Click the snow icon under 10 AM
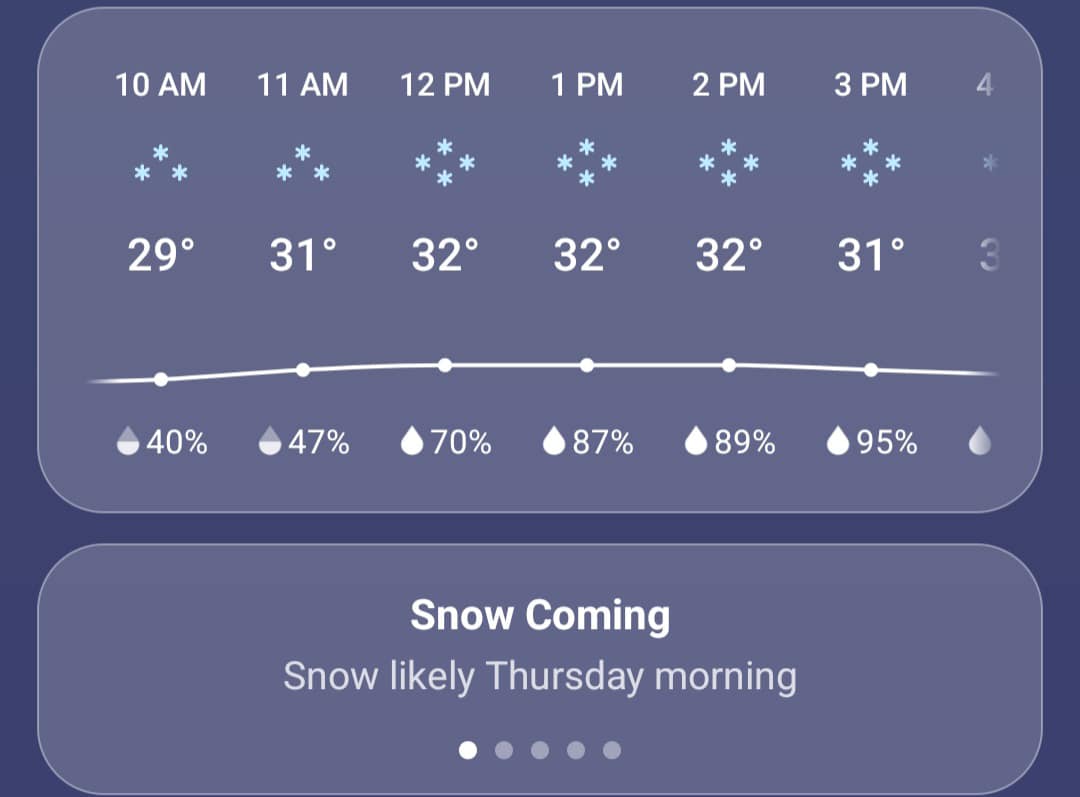This screenshot has width=1080, height=797. point(161,165)
